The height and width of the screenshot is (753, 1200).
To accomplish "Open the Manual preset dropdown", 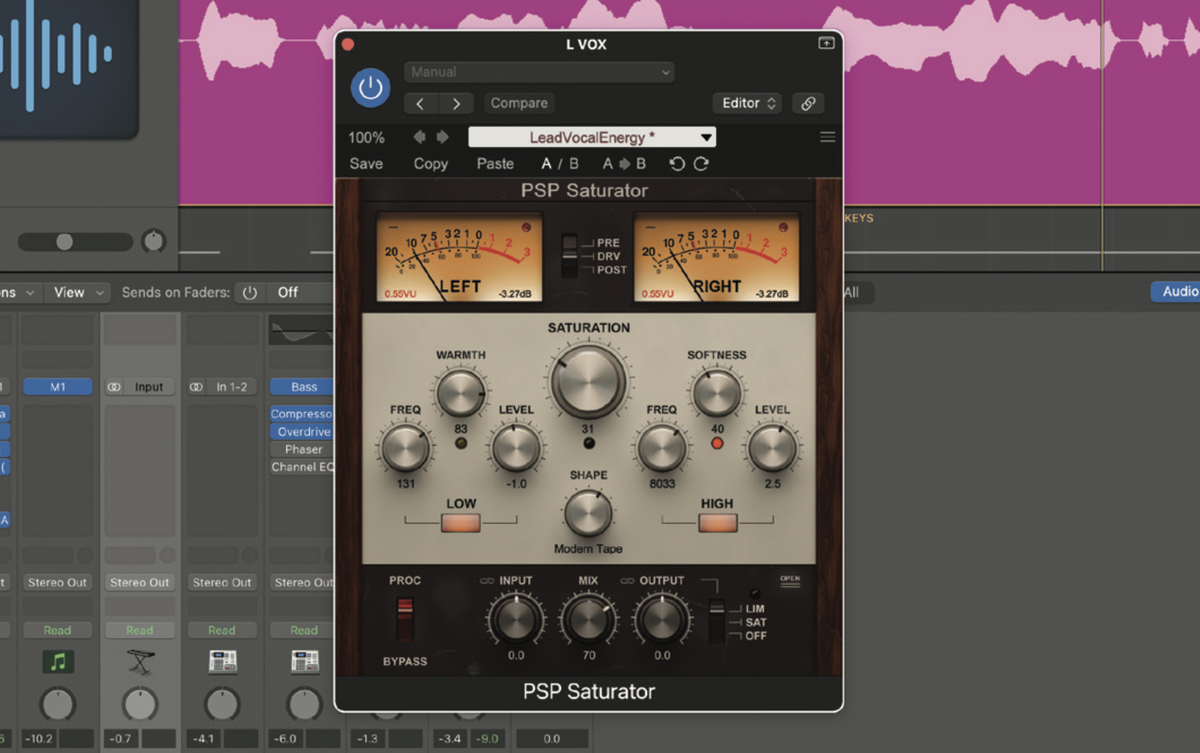I will (x=538, y=72).
